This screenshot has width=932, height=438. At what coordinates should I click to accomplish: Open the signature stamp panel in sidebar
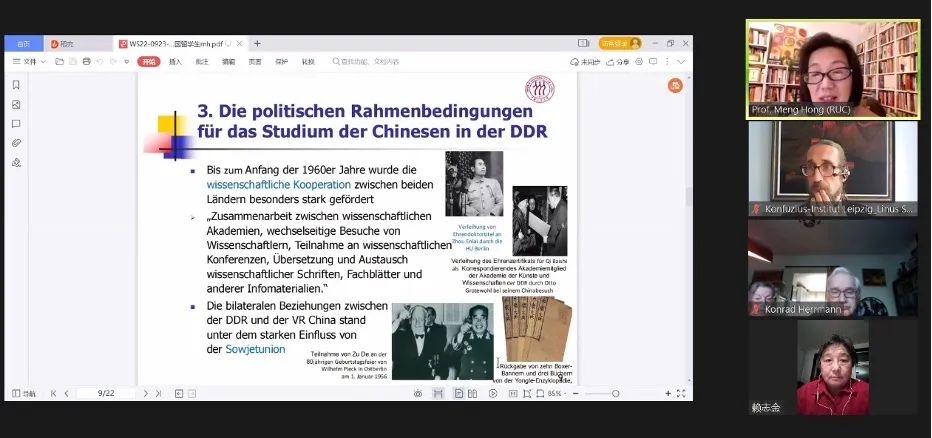pyautogui.click(x=16, y=162)
